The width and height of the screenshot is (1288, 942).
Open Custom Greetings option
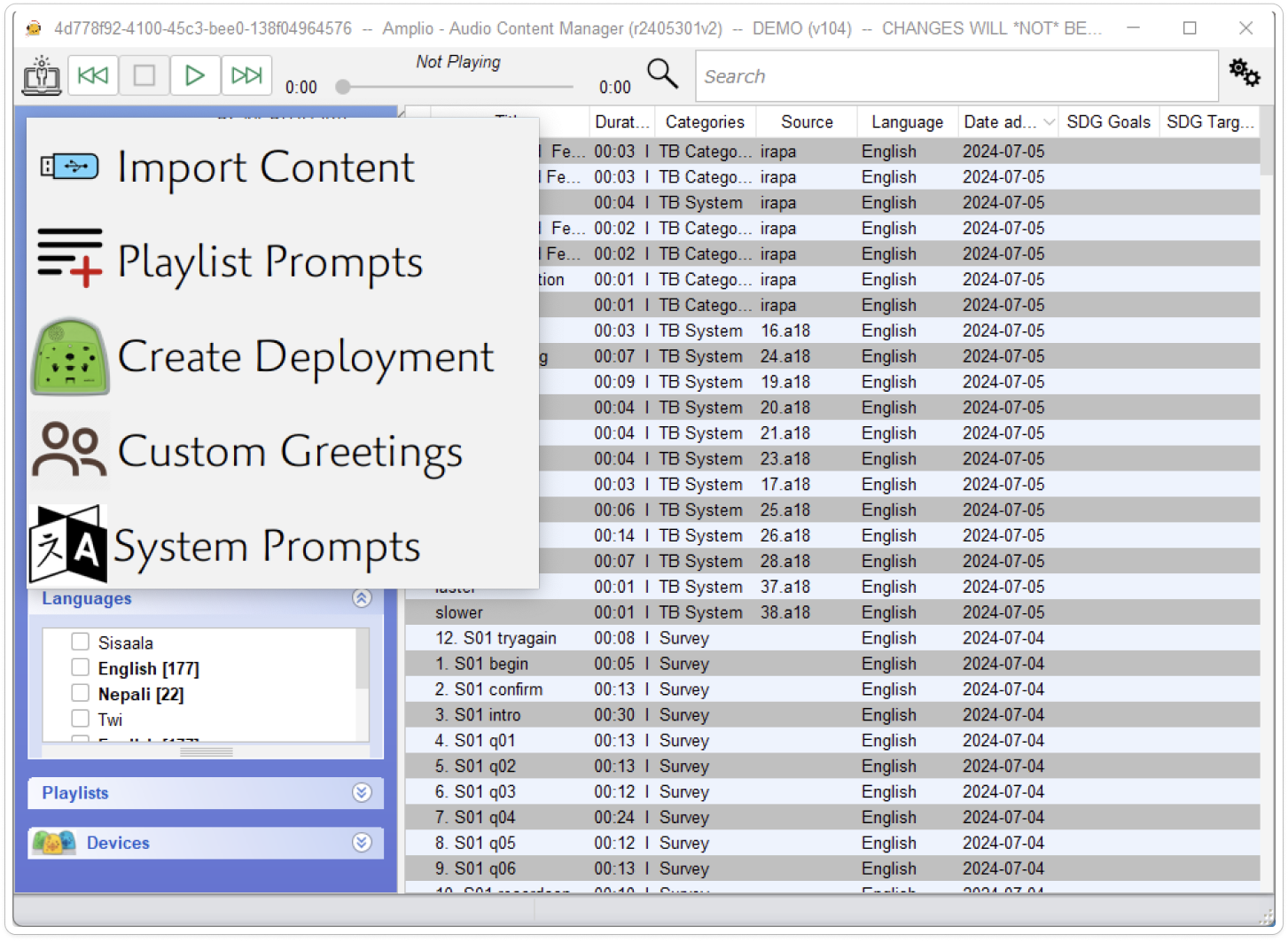290,451
